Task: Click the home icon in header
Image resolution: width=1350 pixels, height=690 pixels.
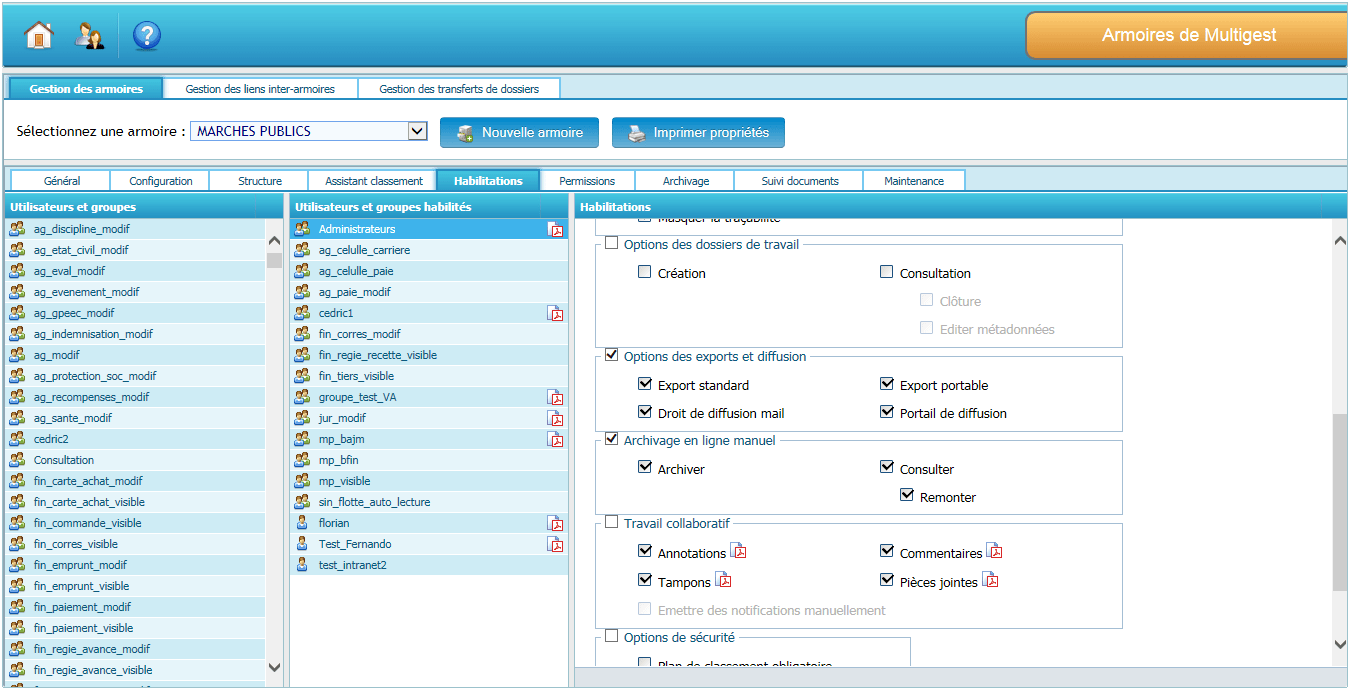Action: click(x=38, y=36)
